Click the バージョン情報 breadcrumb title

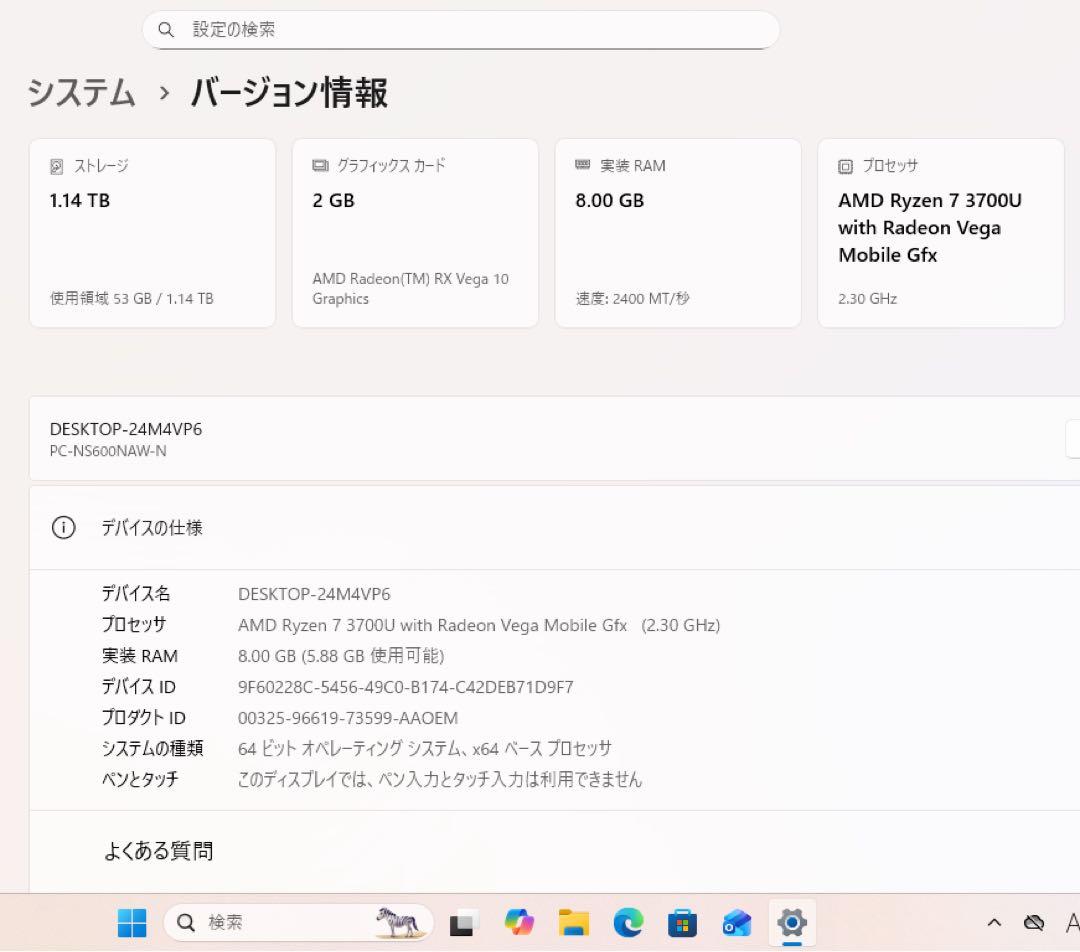[x=290, y=93]
